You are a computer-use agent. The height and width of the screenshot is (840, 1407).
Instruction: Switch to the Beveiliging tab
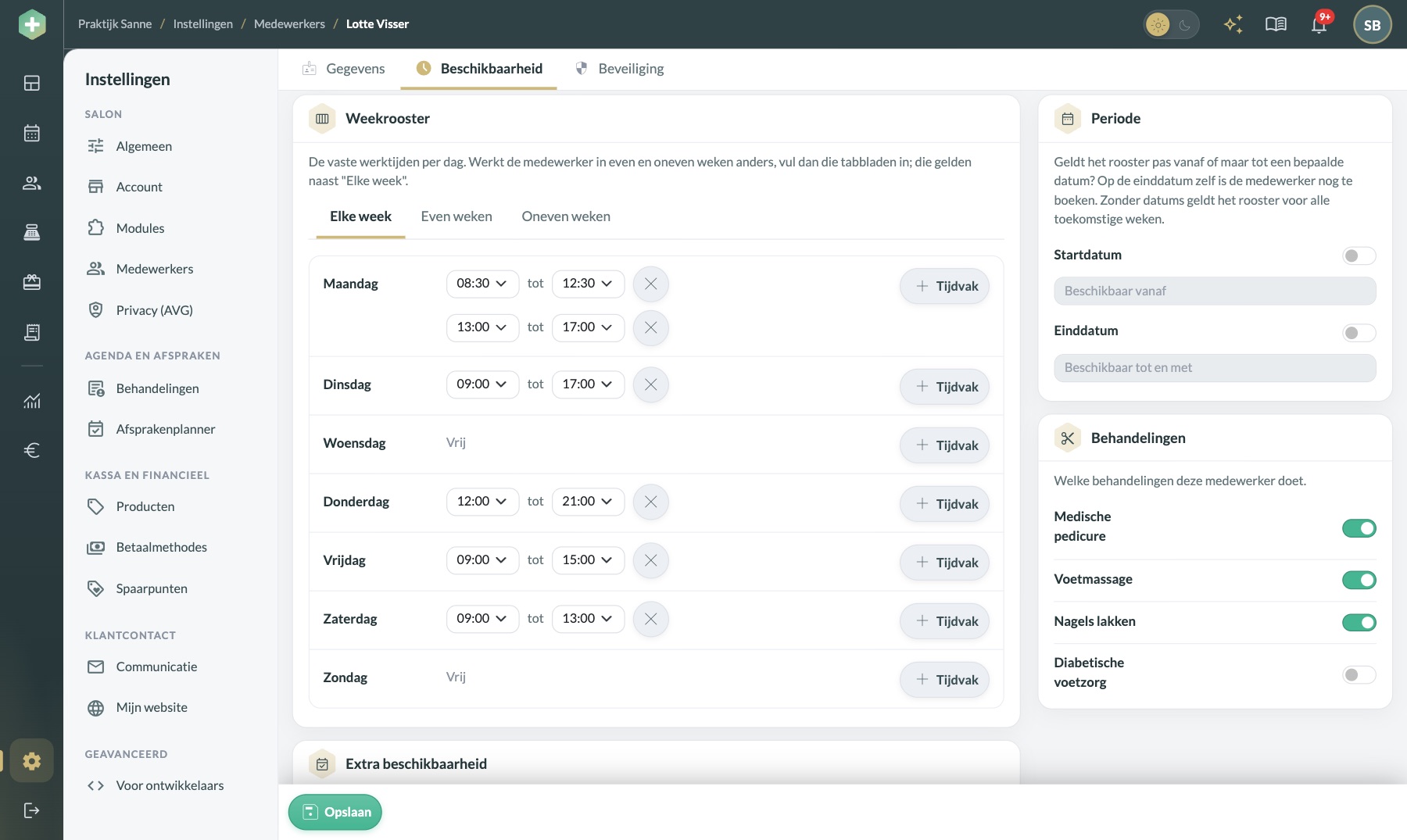click(x=620, y=69)
